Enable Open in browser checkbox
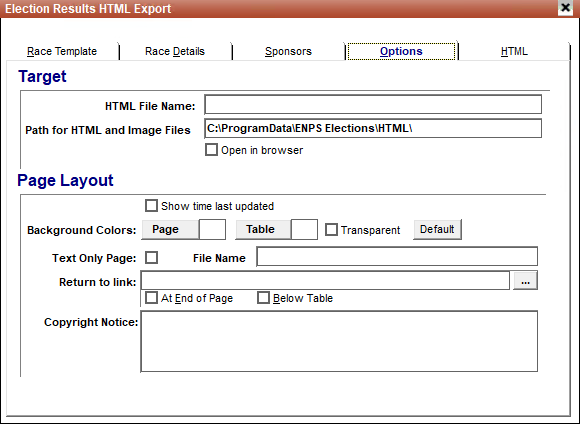This screenshot has height=424, width=580. (x=211, y=150)
